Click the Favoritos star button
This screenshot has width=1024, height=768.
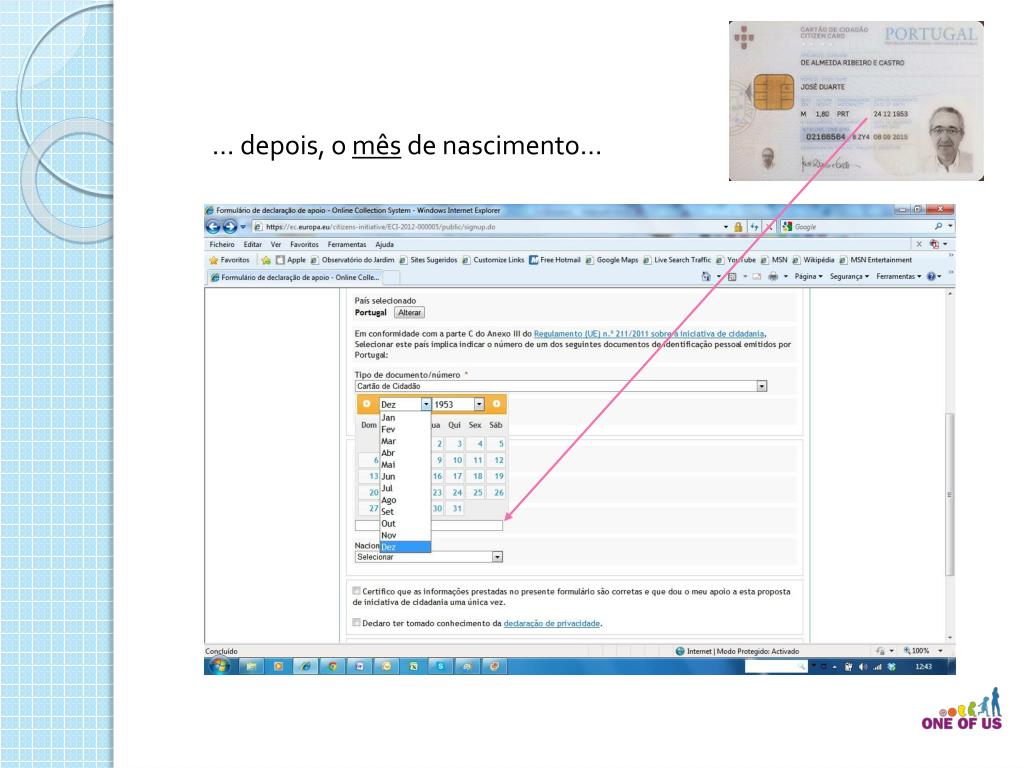(229, 260)
